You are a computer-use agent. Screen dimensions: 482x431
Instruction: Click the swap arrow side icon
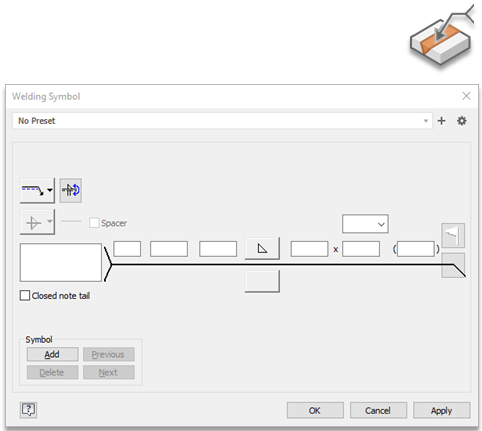(x=71, y=190)
